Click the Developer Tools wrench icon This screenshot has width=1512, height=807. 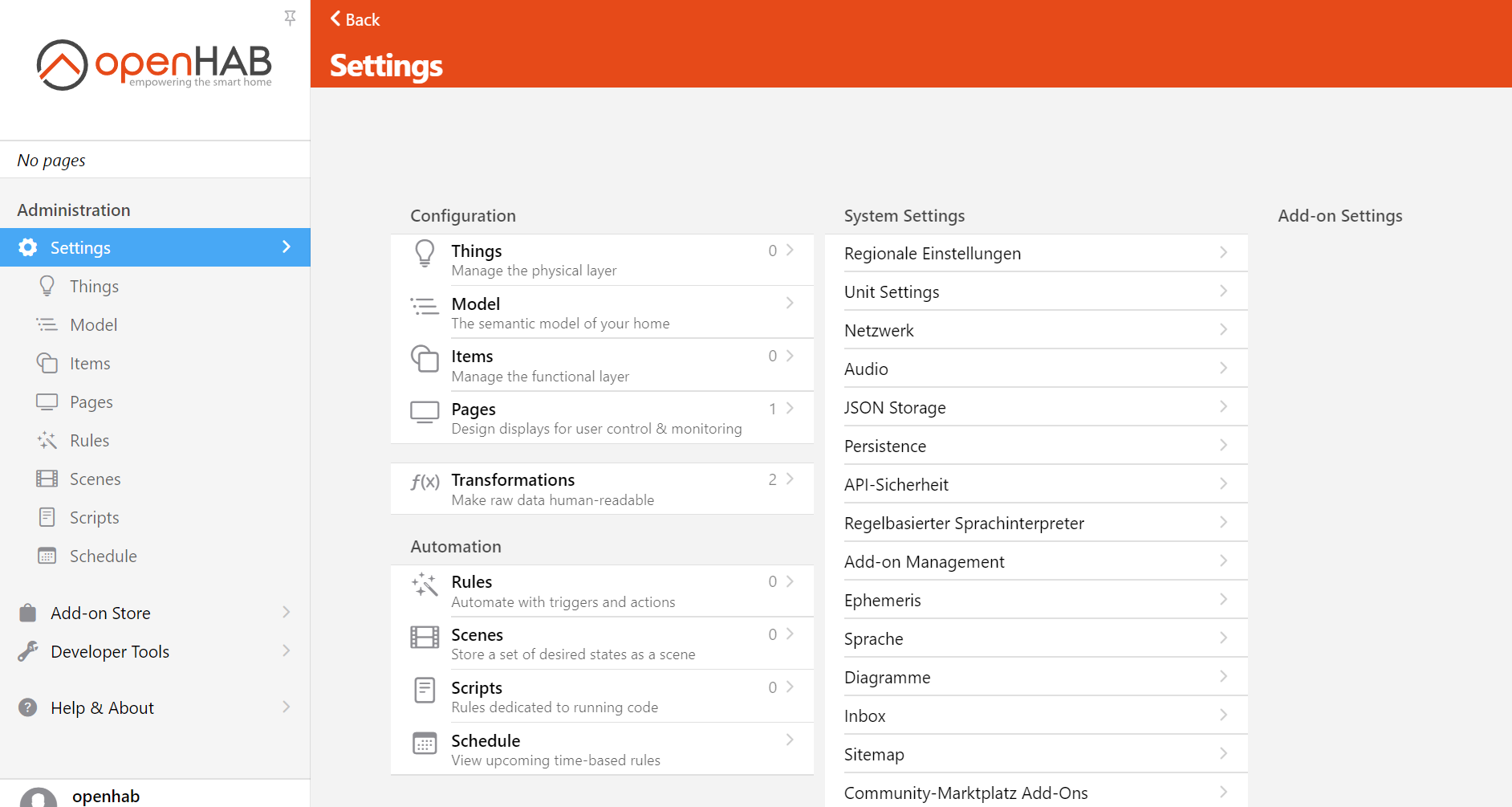[x=29, y=651]
